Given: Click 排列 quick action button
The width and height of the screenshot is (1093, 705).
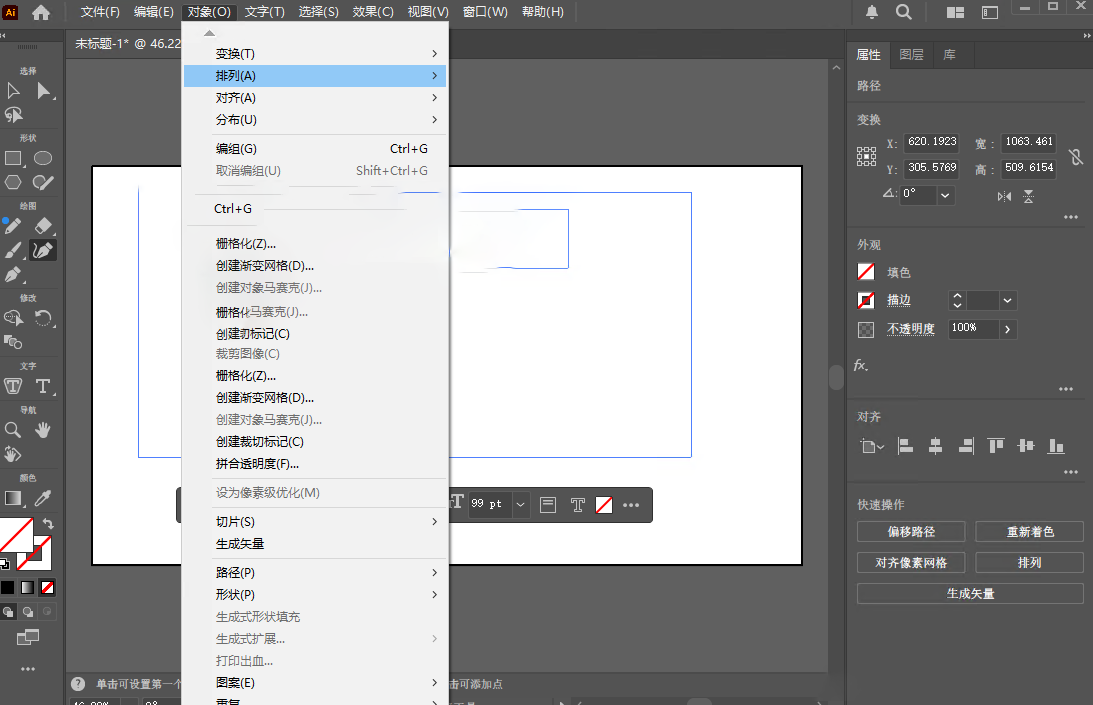Looking at the screenshot, I should pyautogui.click(x=1030, y=563).
